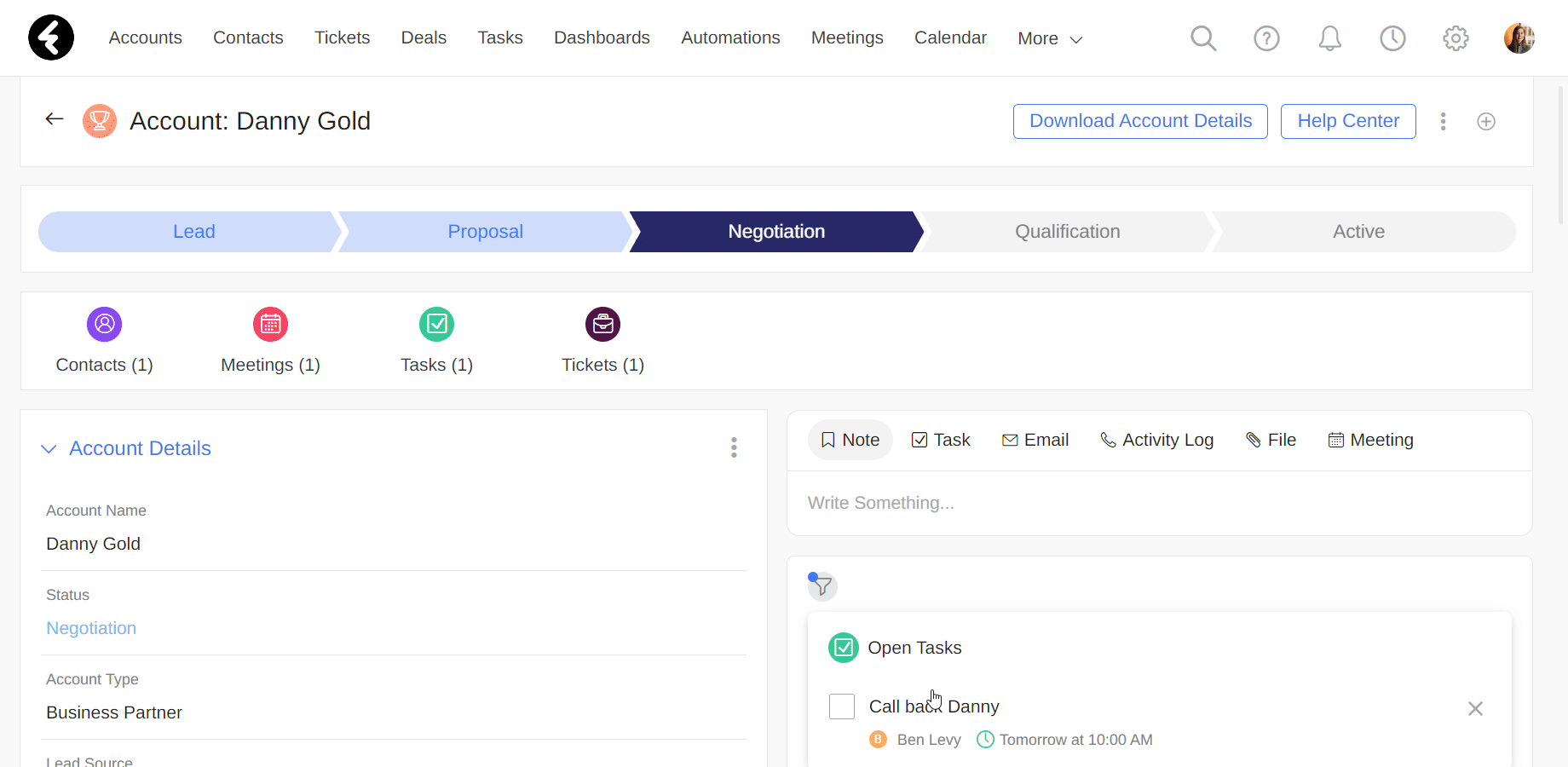This screenshot has height=767, width=1568.
Task: Click assignee name Ben Levy
Action: (x=929, y=740)
